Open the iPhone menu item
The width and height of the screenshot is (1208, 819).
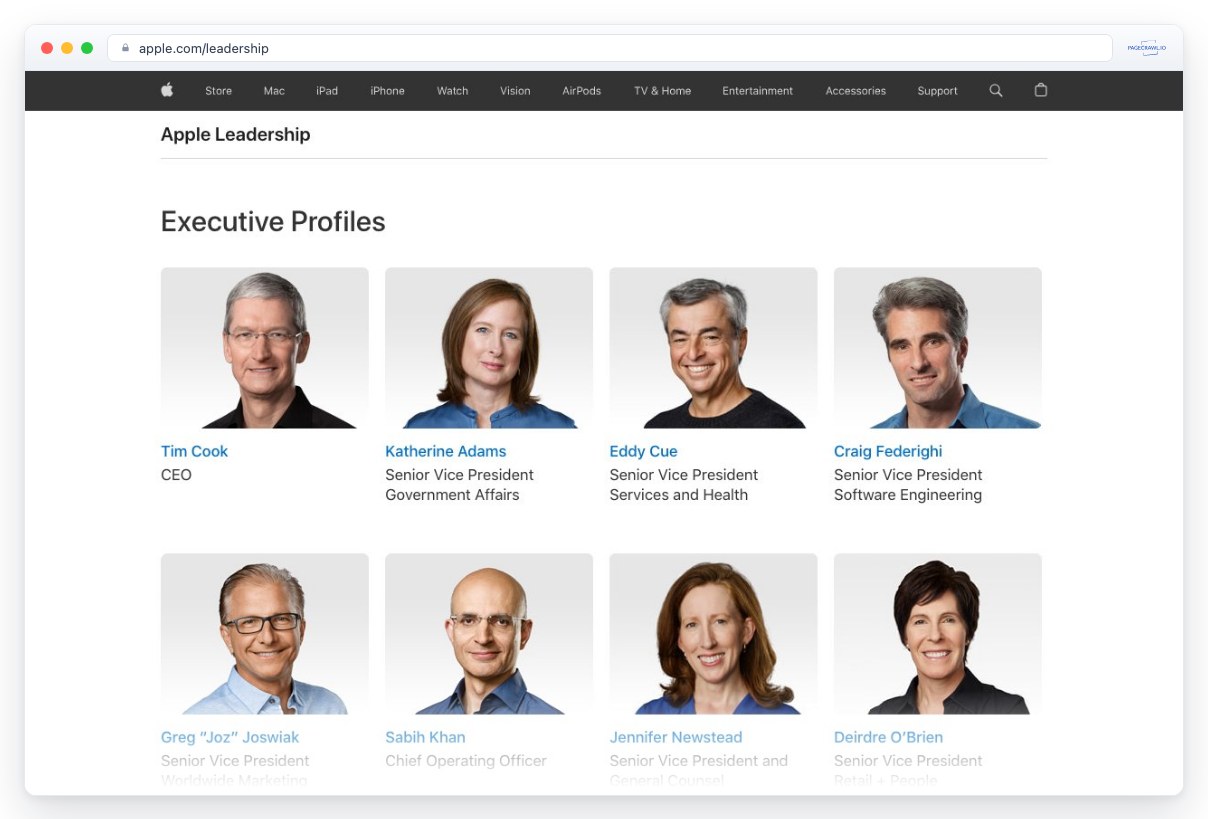coord(387,91)
